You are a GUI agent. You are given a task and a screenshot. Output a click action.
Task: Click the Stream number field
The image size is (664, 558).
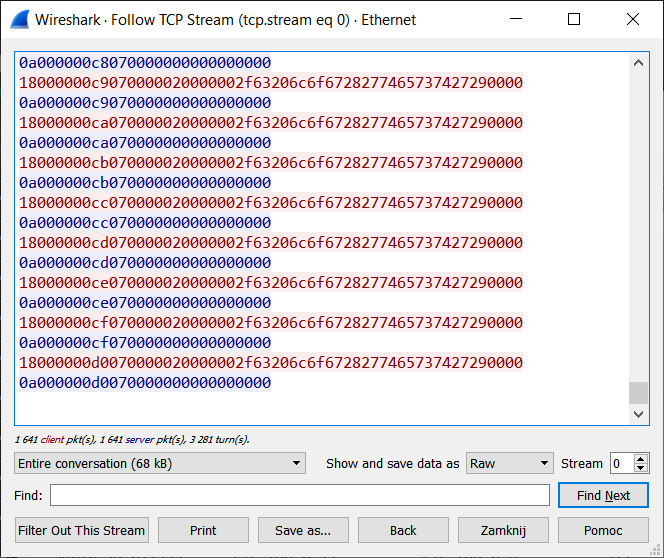621,464
